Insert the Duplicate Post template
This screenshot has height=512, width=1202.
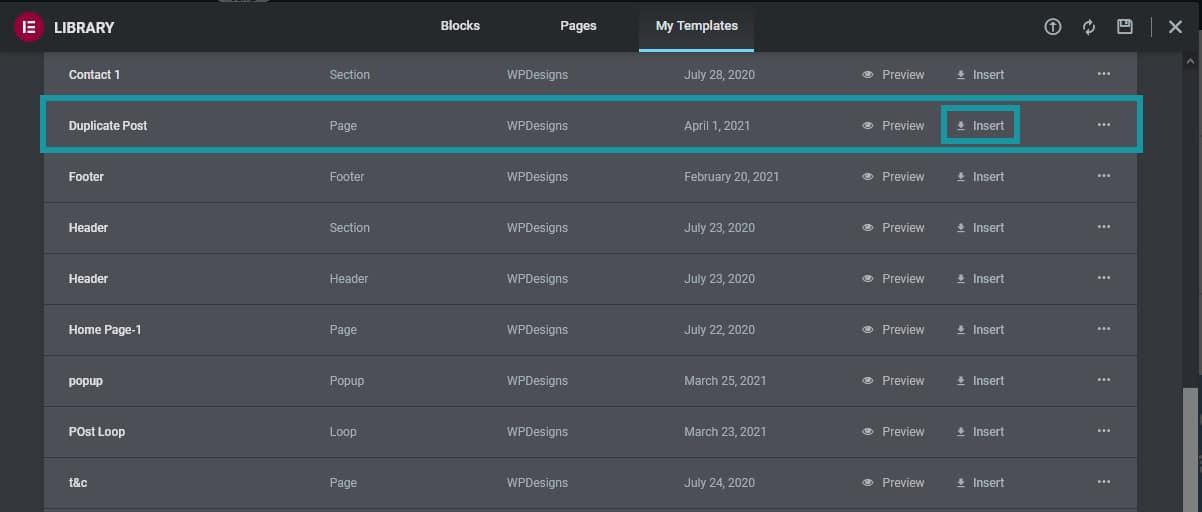980,126
